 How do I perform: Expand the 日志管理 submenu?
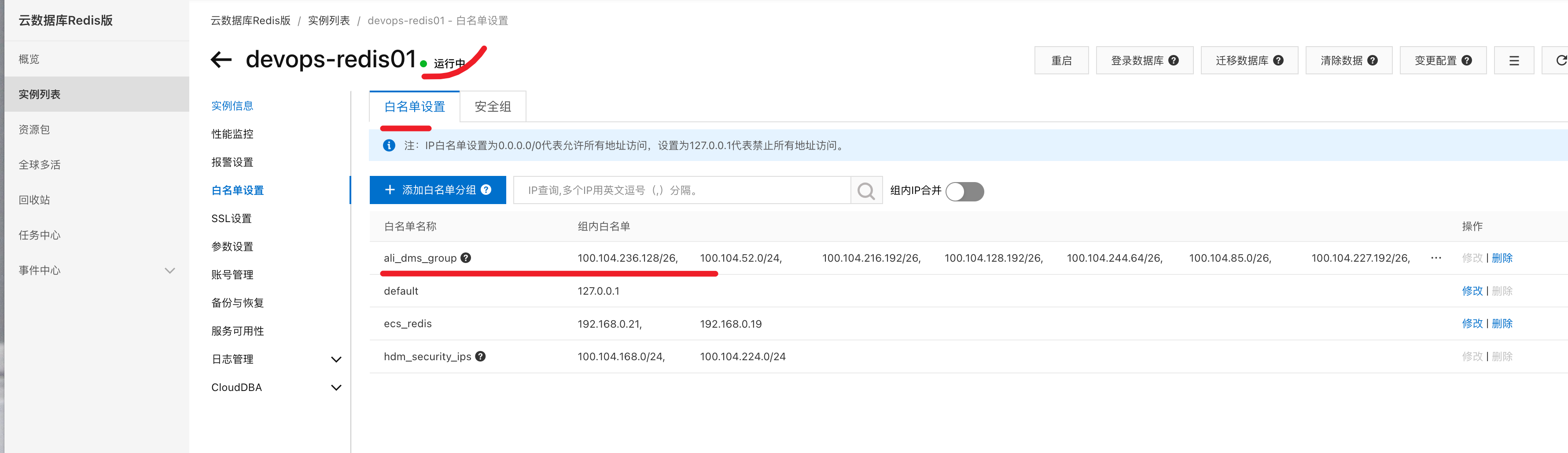tap(335, 359)
